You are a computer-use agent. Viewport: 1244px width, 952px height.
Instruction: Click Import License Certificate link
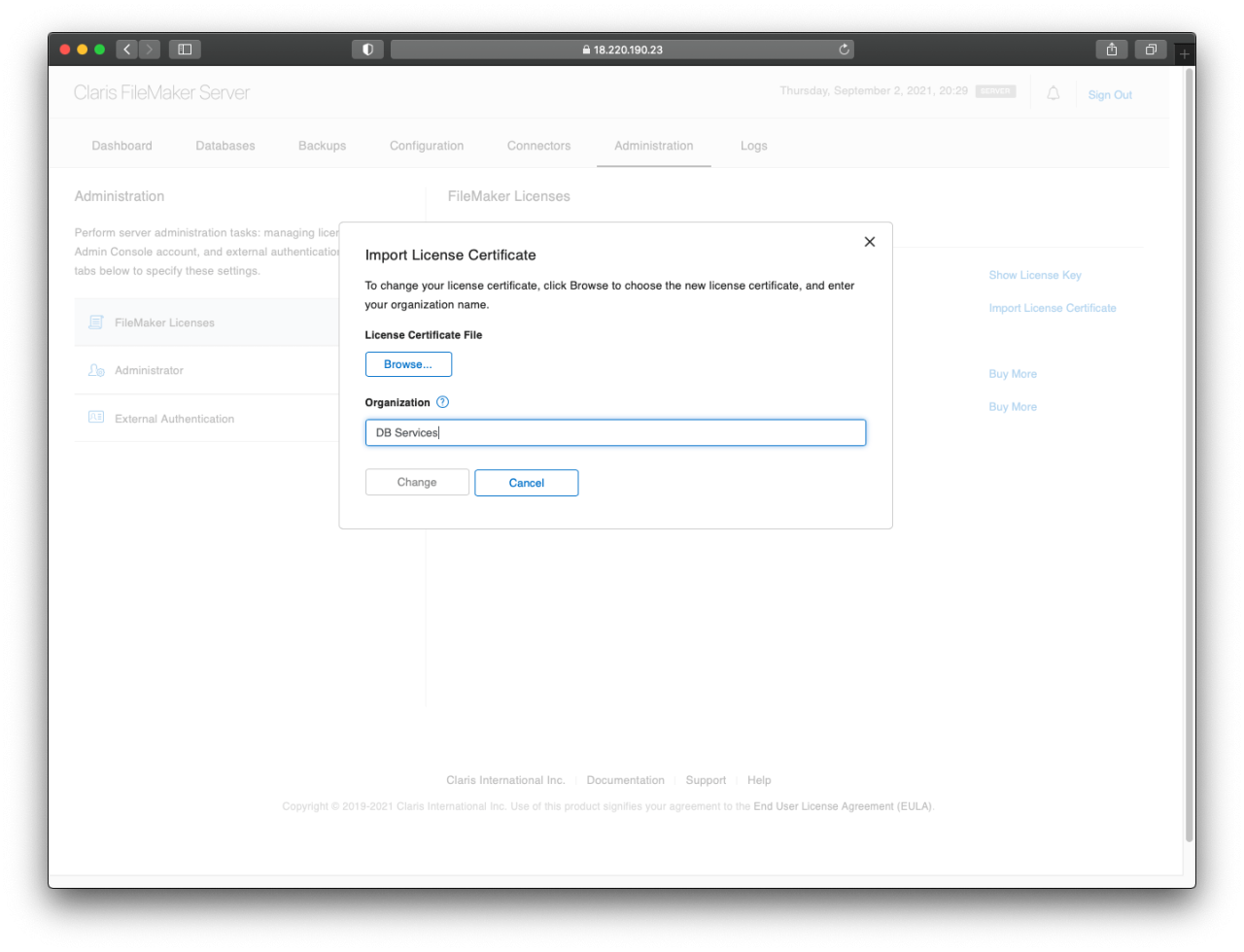[x=1053, y=308]
